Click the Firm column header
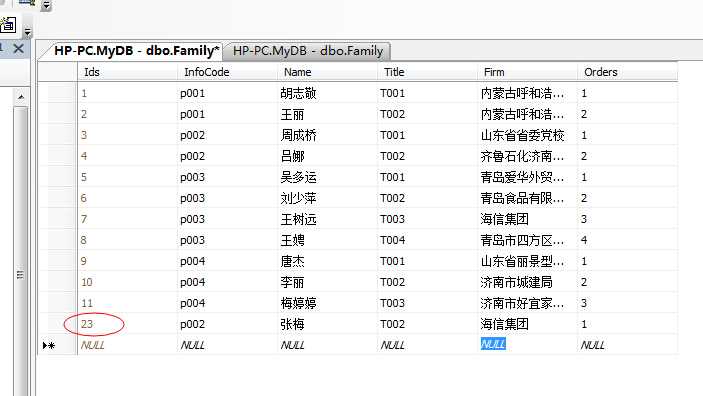Screen dimensions: 703x396 (x=527, y=72)
